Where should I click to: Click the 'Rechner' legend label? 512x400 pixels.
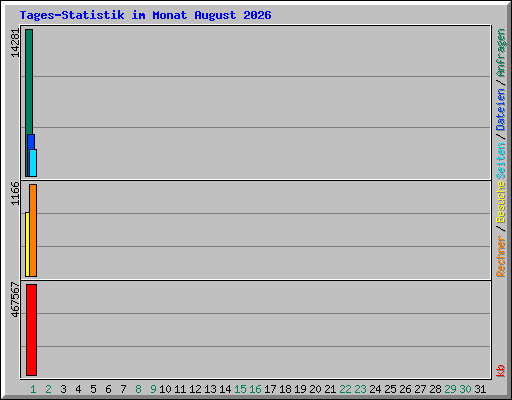pyautogui.click(x=500, y=256)
